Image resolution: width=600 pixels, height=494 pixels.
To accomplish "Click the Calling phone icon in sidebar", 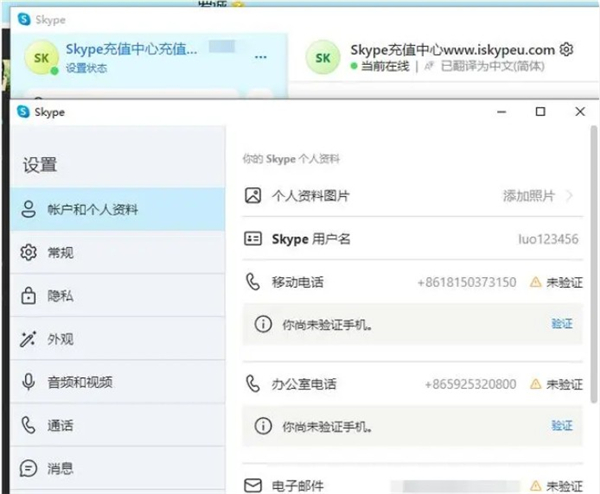I will [x=29, y=425].
